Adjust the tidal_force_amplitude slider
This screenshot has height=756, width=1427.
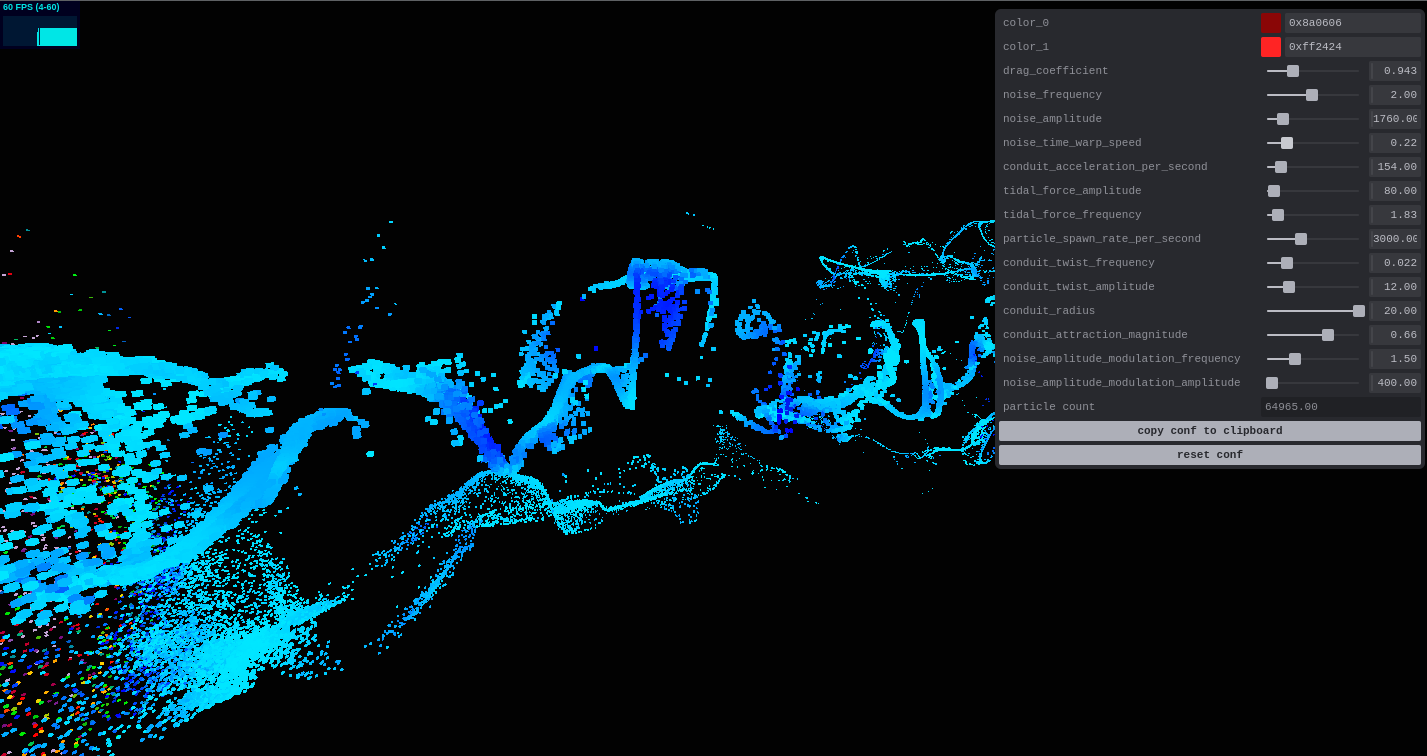point(1273,190)
